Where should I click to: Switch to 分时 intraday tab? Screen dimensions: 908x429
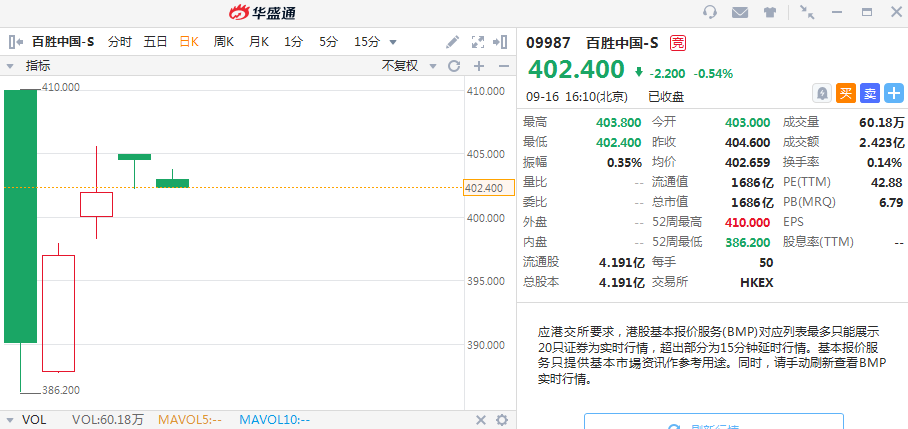[x=119, y=42]
